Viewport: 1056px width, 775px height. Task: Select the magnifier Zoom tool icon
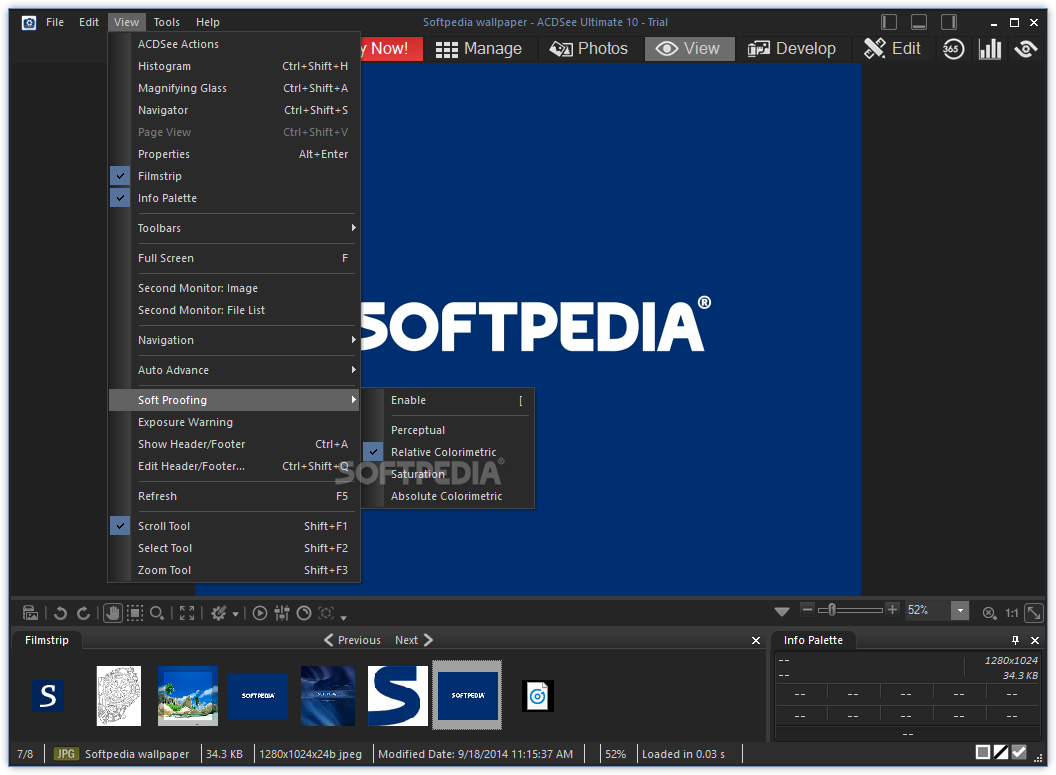tap(157, 613)
